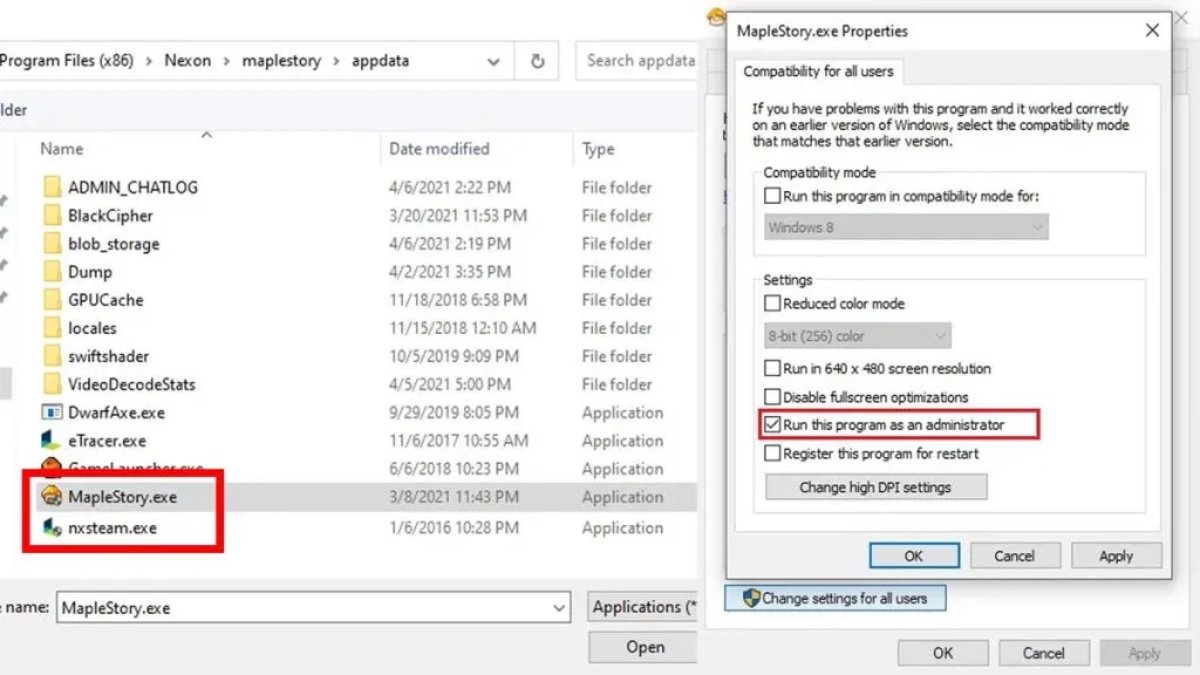Viewport: 1200px width, 675px height.
Task: Select the ADMIN_CHATLOG folder icon
Action: [53, 187]
